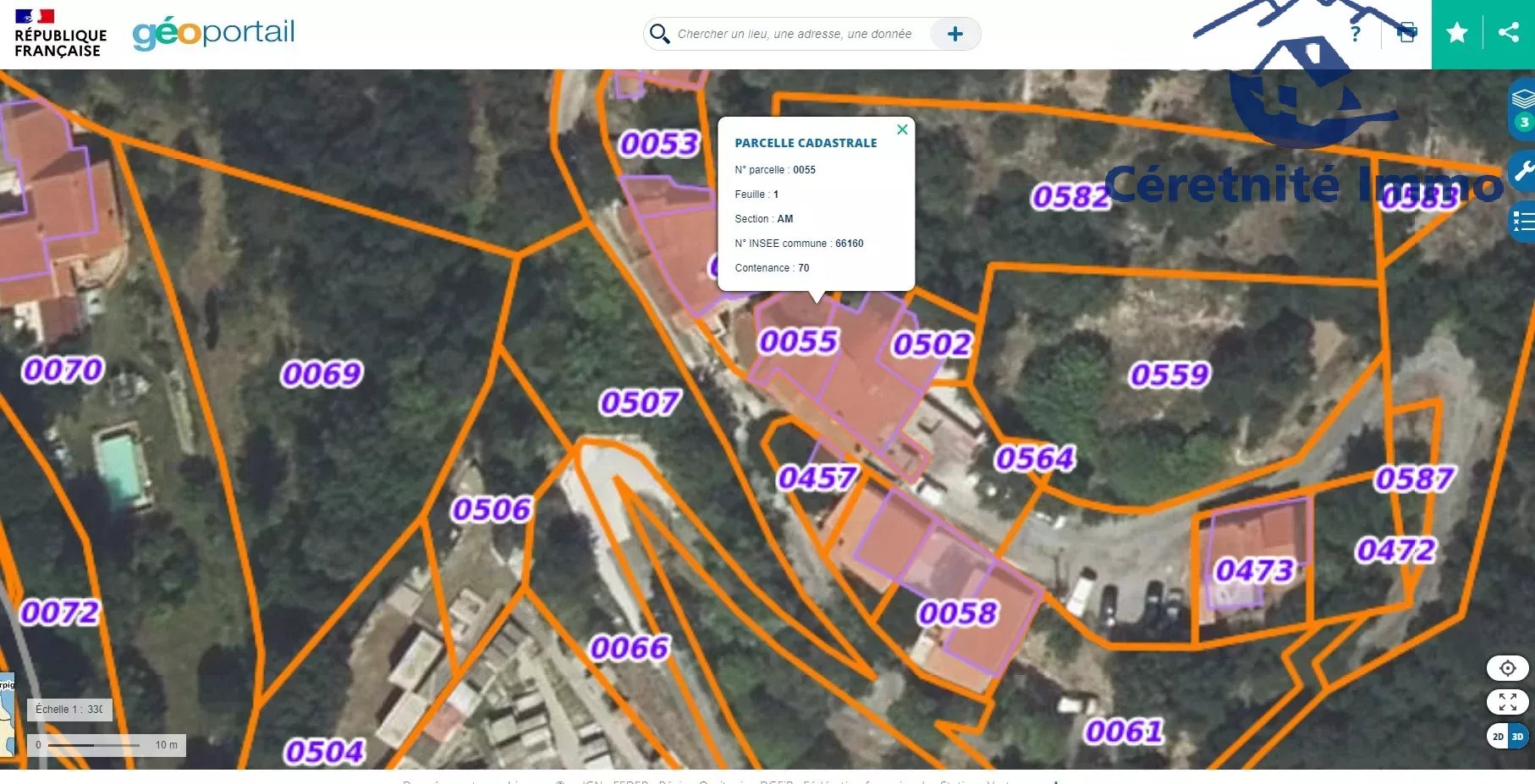Open the help question mark icon
The height and width of the screenshot is (784, 1535).
(x=1356, y=34)
